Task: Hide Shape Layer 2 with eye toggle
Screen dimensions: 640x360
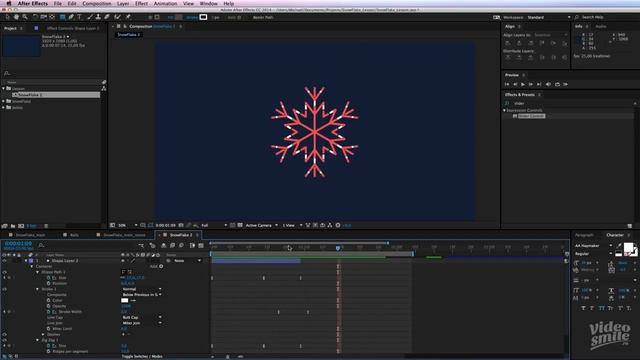Action: pos(4,261)
